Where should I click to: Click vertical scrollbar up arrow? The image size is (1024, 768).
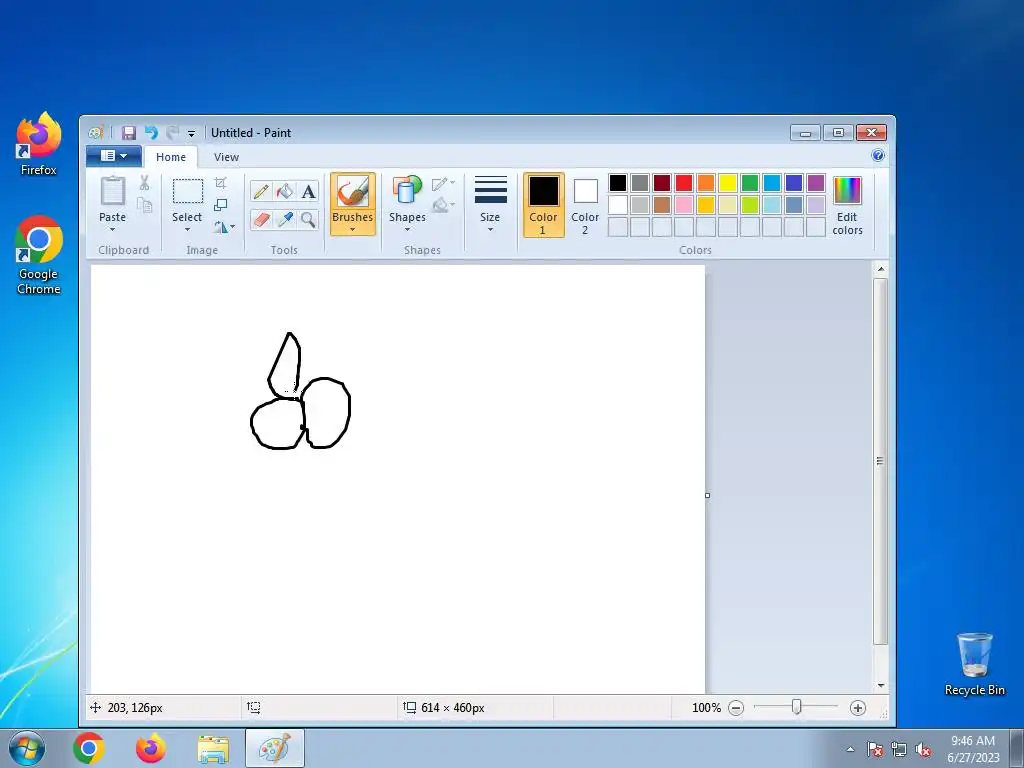click(880, 269)
